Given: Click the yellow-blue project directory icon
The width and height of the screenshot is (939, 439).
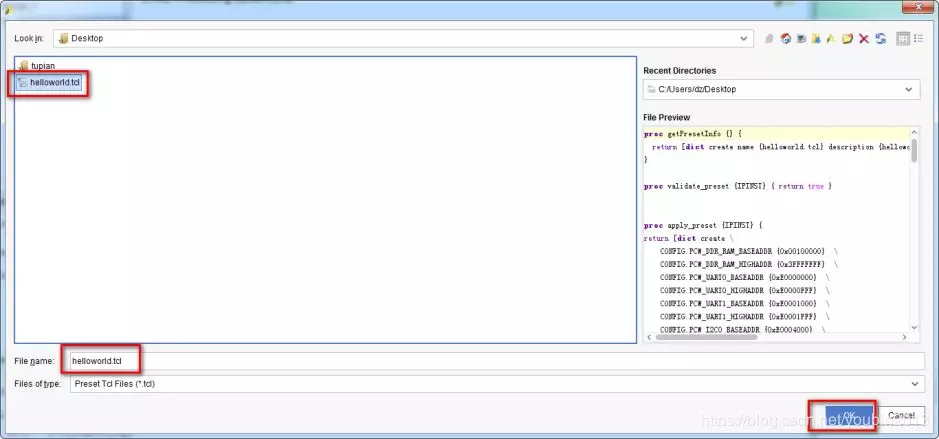Looking at the screenshot, I should tap(816, 38).
